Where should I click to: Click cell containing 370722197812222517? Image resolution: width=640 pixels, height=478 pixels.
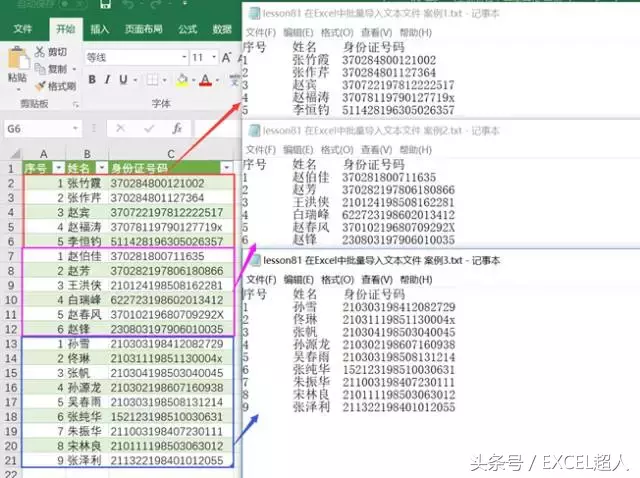pos(171,212)
